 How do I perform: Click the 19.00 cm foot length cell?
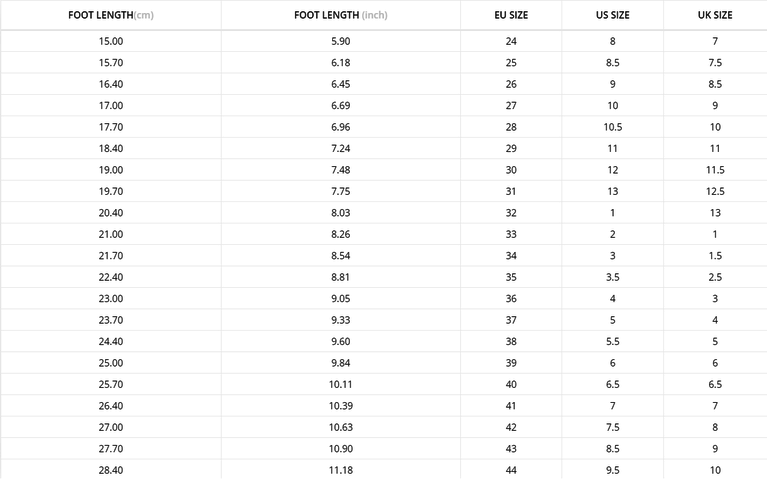[x=111, y=170]
